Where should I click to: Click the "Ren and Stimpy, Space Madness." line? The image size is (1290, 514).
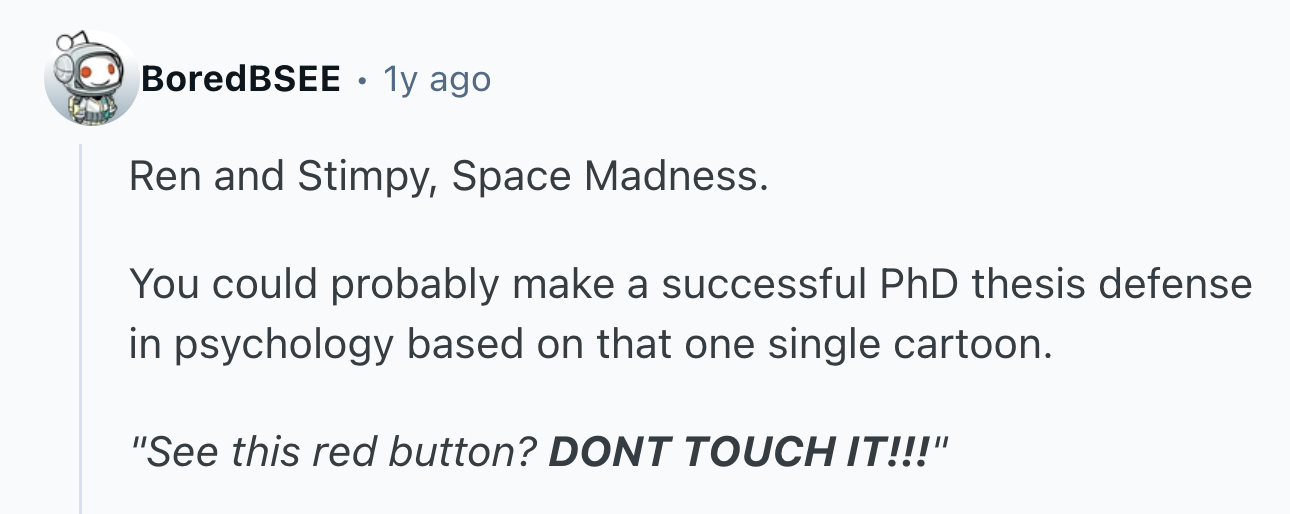pos(449,178)
